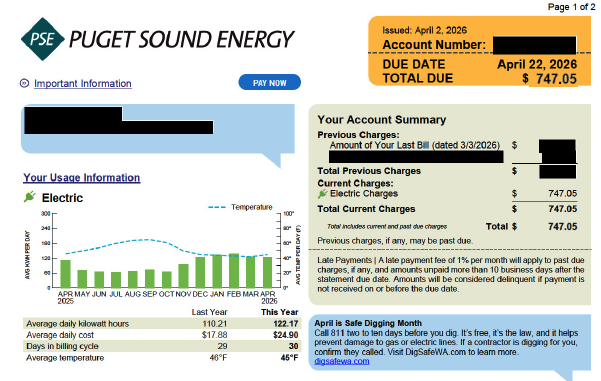Viewport: 601px width, 381px height.
Task: Open Your Usage Information link
Action: click(82, 177)
